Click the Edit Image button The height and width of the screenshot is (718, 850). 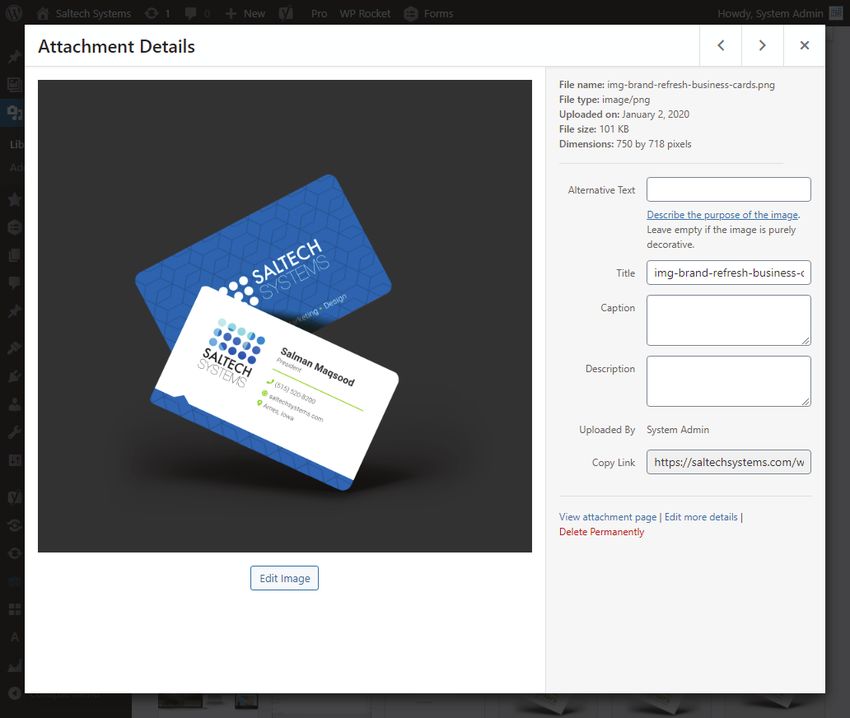pyautogui.click(x=285, y=578)
